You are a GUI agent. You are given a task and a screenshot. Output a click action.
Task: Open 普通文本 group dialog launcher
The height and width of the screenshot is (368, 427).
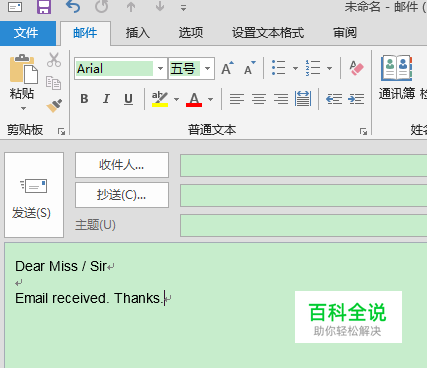[x=363, y=131]
